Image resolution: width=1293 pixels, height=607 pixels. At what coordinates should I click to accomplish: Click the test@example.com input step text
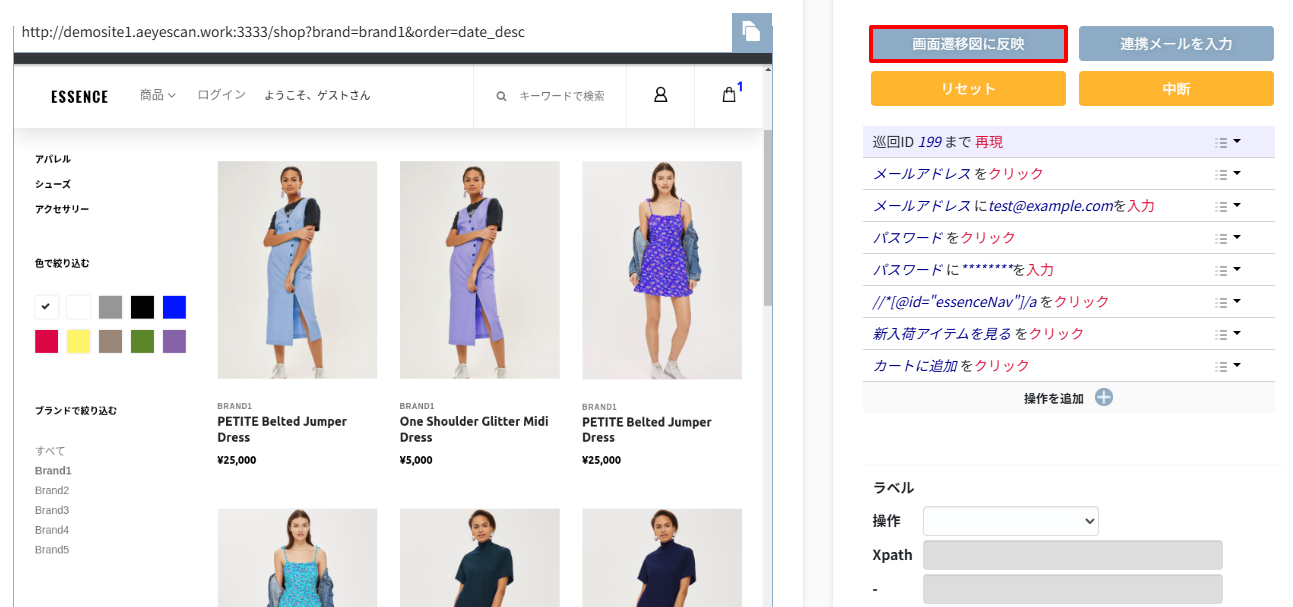click(1013, 206)
